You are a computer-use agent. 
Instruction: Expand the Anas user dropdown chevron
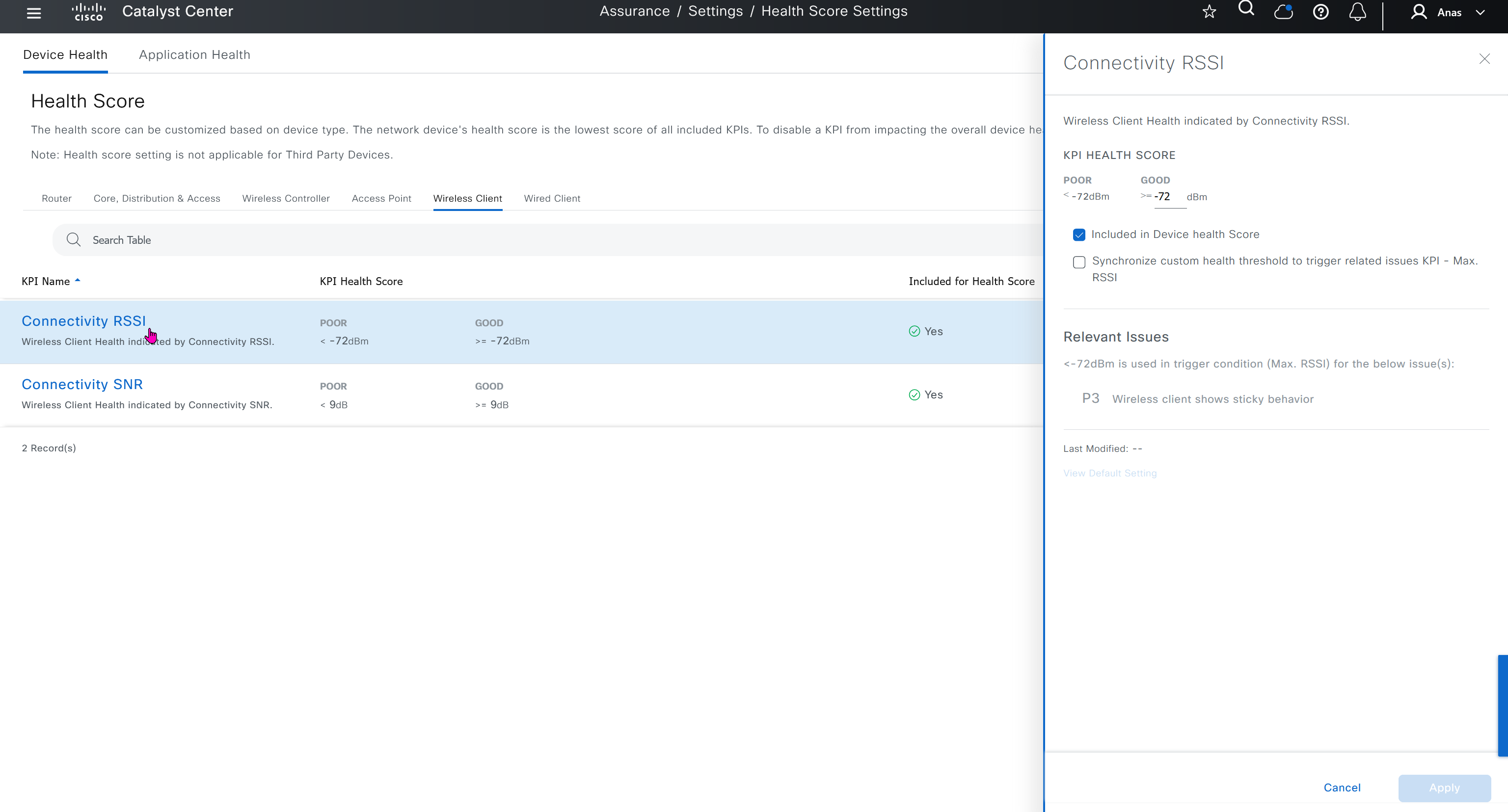tap(1481, 12)
